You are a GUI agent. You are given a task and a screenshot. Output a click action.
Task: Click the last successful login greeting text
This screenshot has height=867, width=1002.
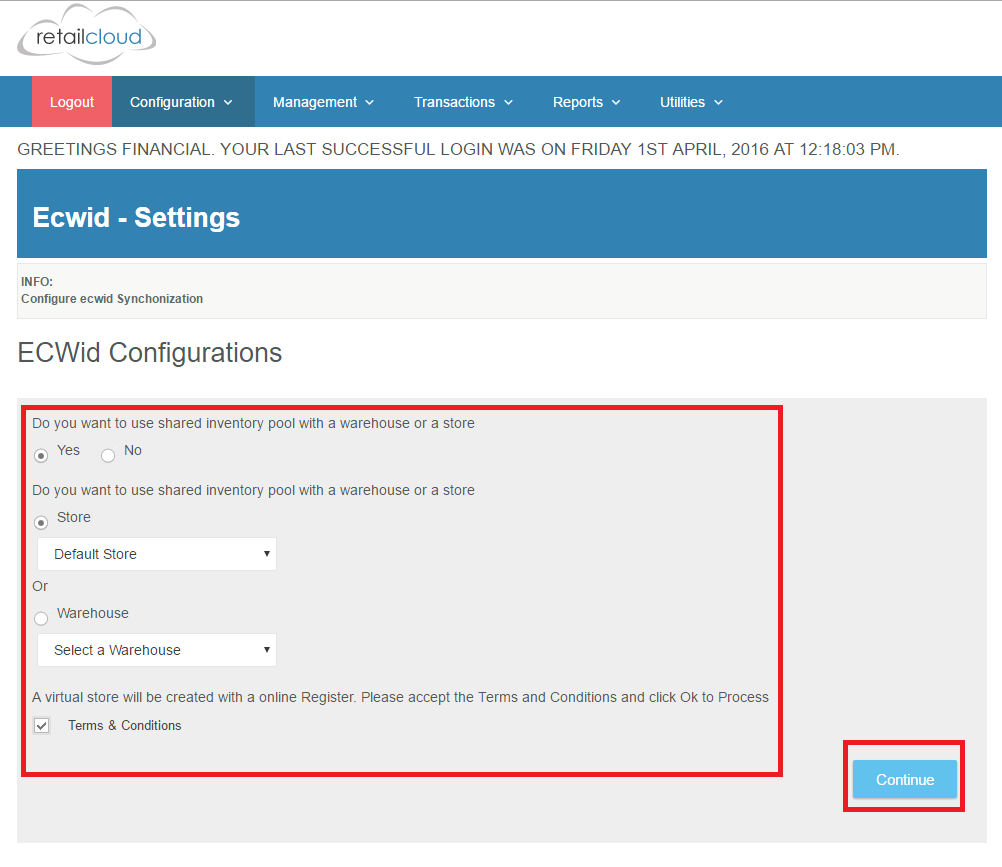click(458, 150)
